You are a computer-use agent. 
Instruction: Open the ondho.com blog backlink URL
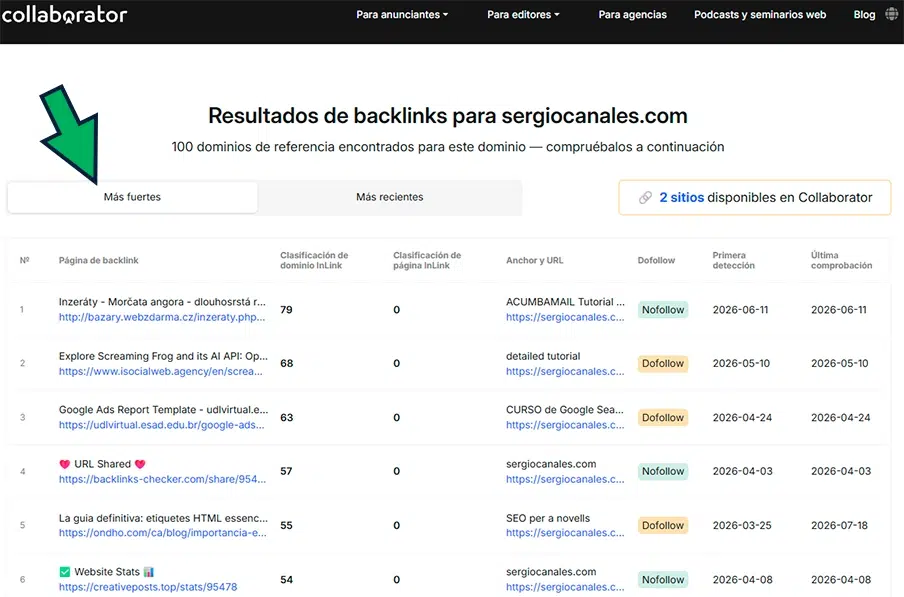click(x=163, y=532)
